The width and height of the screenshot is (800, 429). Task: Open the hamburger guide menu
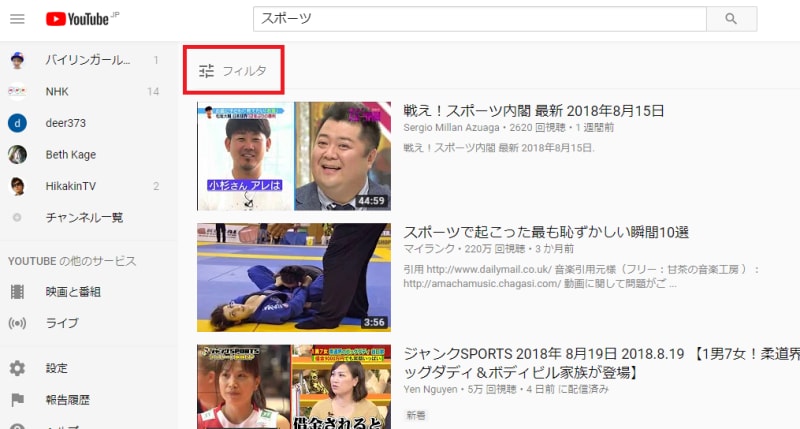17,19
